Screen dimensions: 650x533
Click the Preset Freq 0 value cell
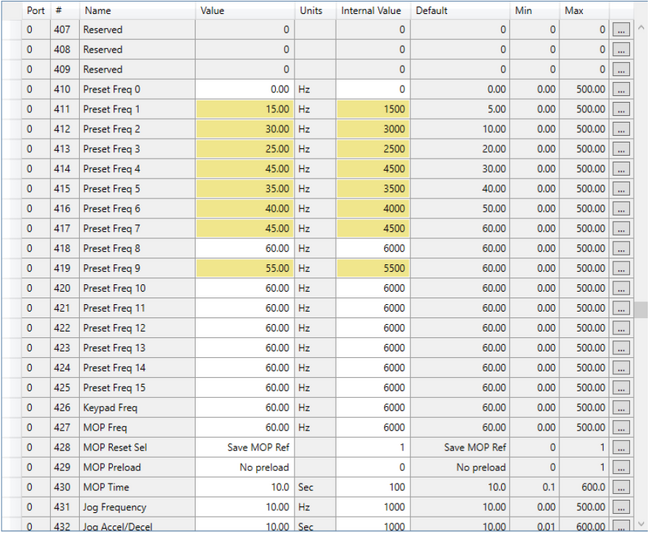[x=244, y=89]
